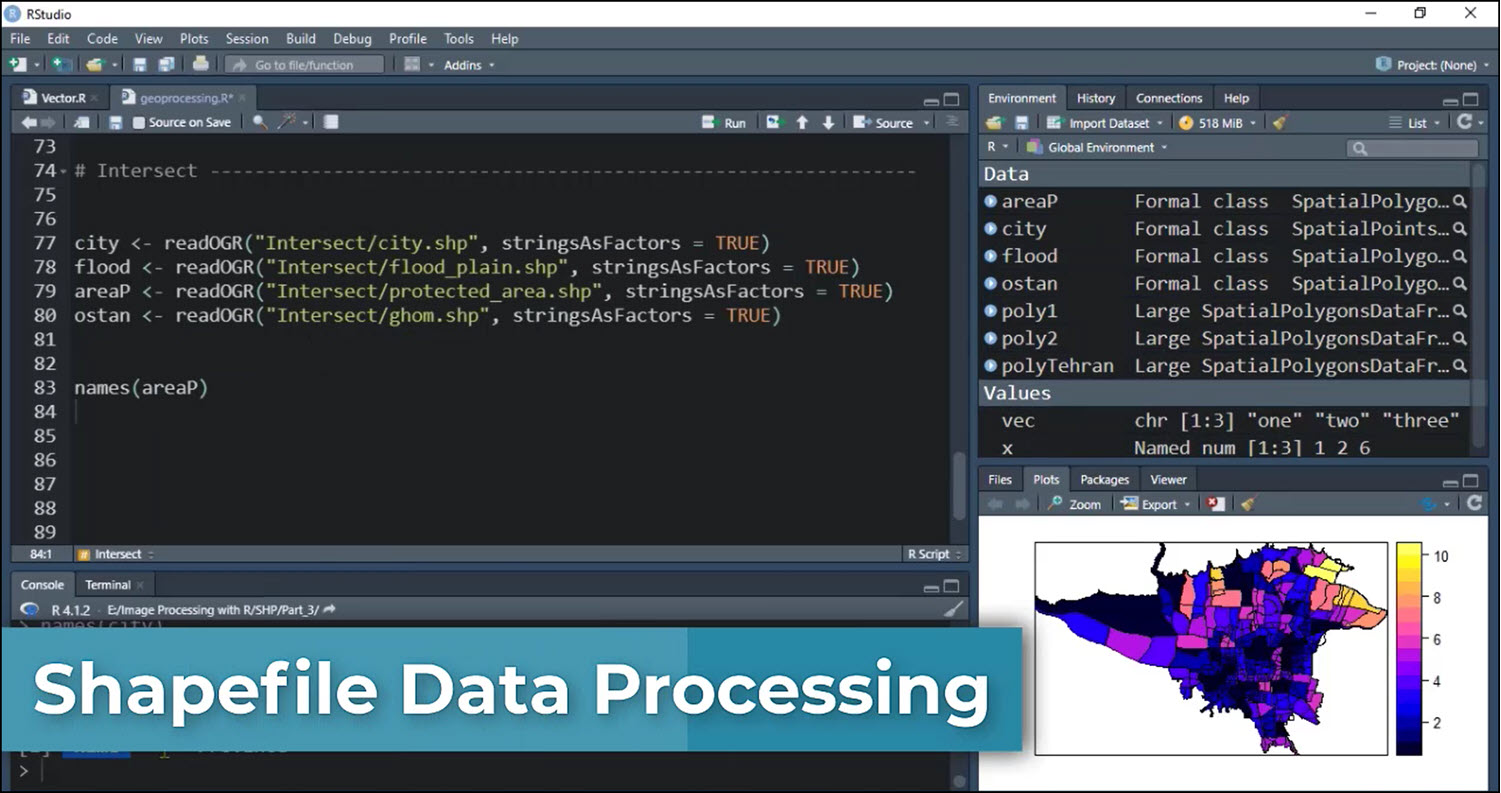Clear all plots with broom icon

[1247, 504]
